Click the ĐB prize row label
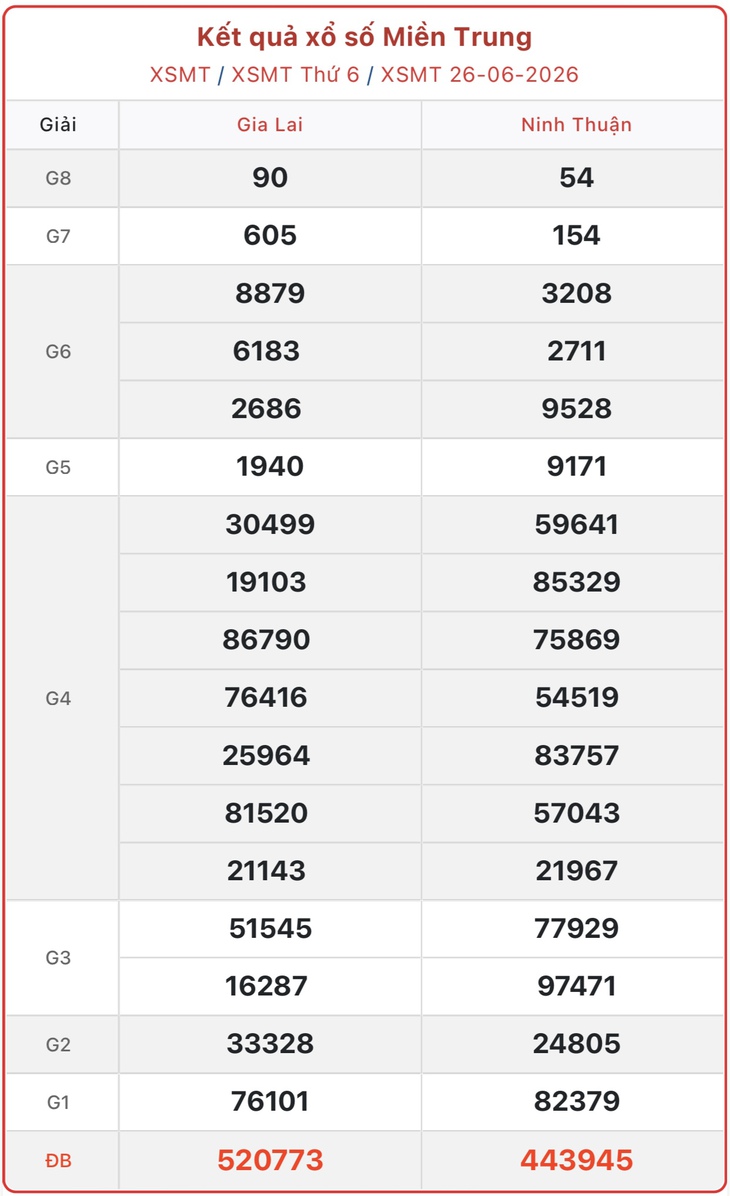Screen dimensions: 730x1196 [x=58, y=1161]
